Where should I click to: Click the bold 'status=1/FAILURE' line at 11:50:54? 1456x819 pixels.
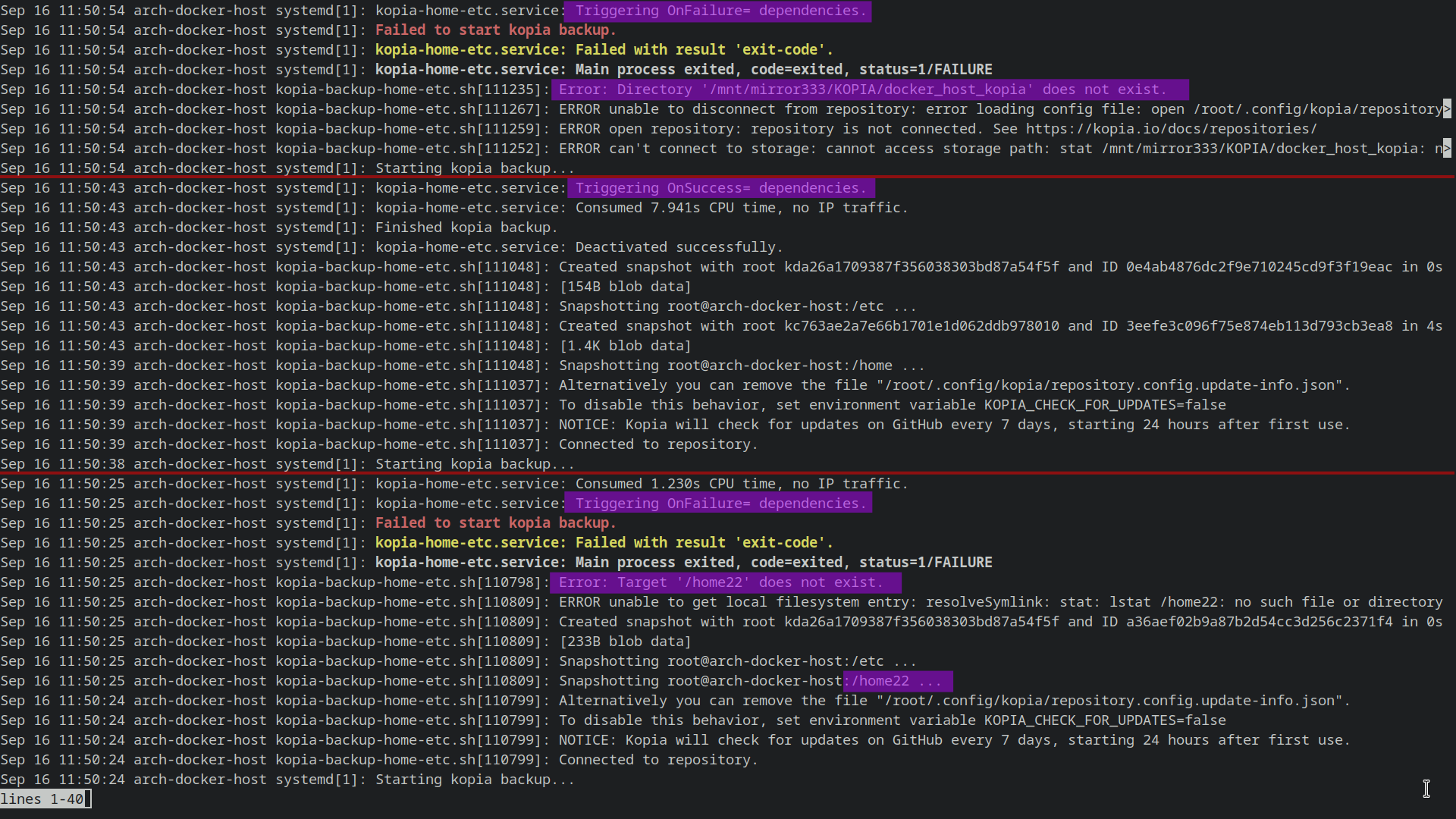[x=683, y=70]
